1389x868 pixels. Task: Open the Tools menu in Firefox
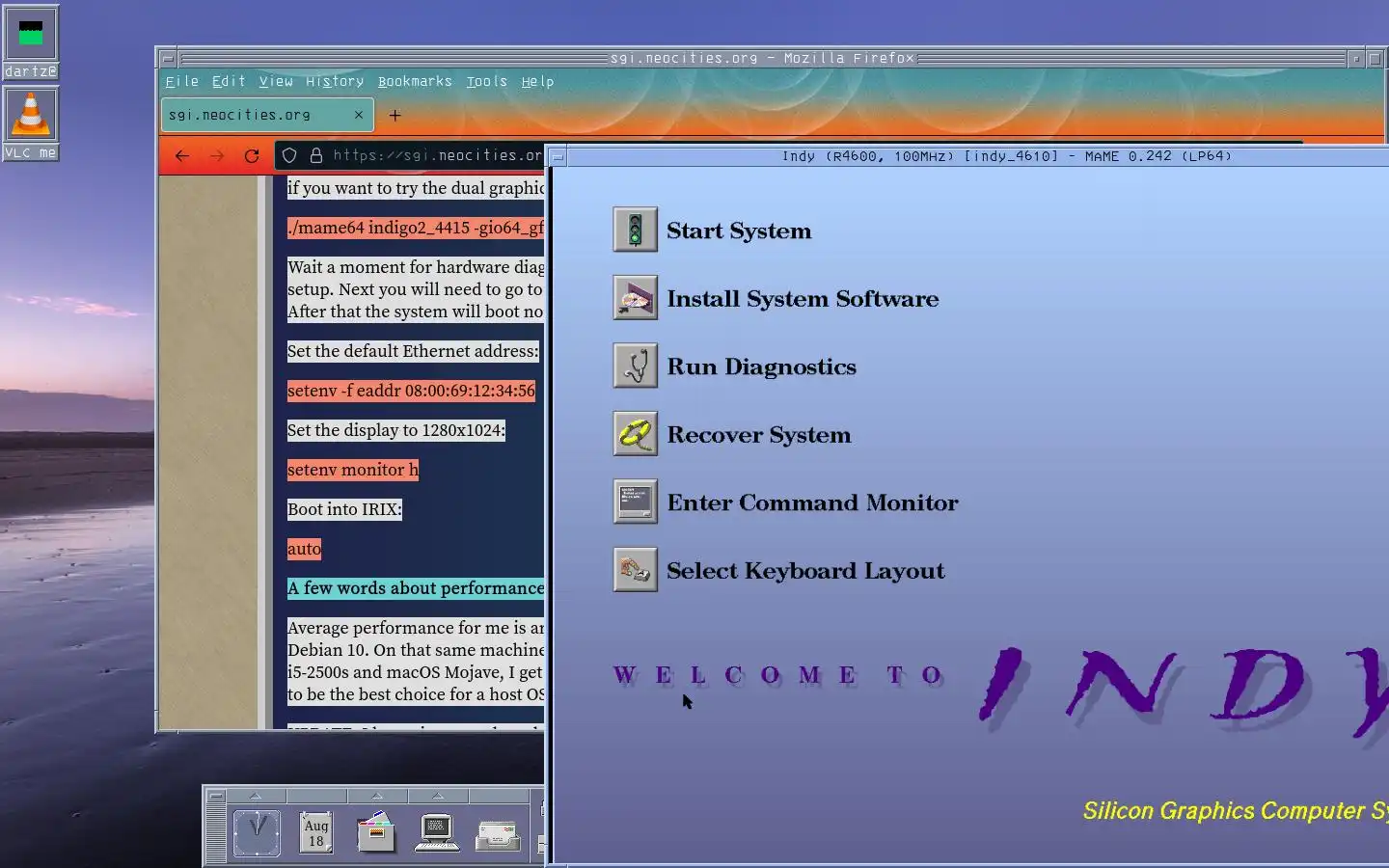tap(486, 82)
